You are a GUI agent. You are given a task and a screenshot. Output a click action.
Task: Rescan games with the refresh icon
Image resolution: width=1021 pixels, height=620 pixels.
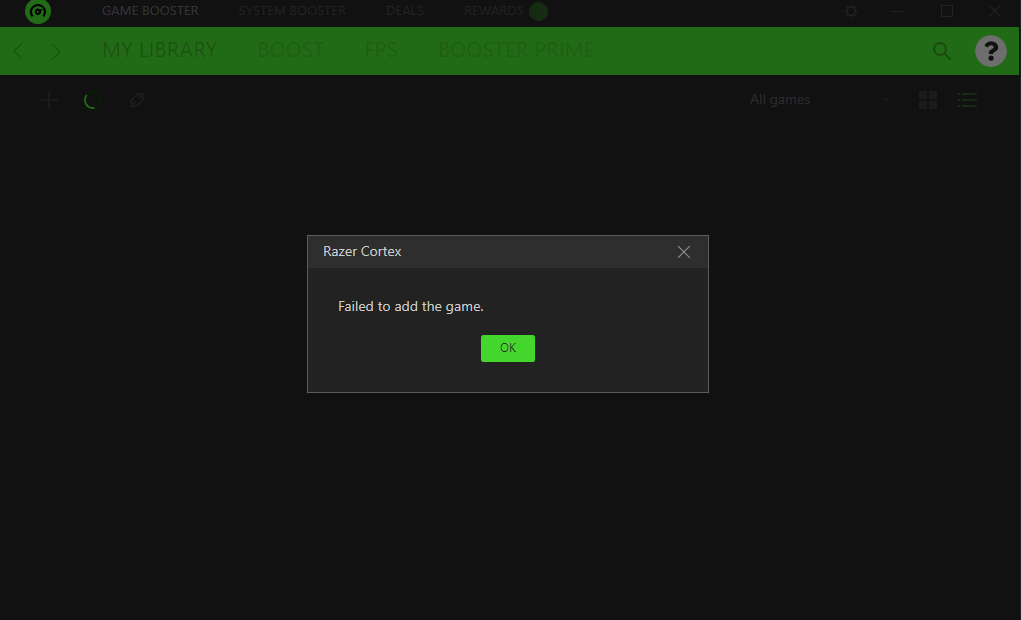(x=92, y=100)
